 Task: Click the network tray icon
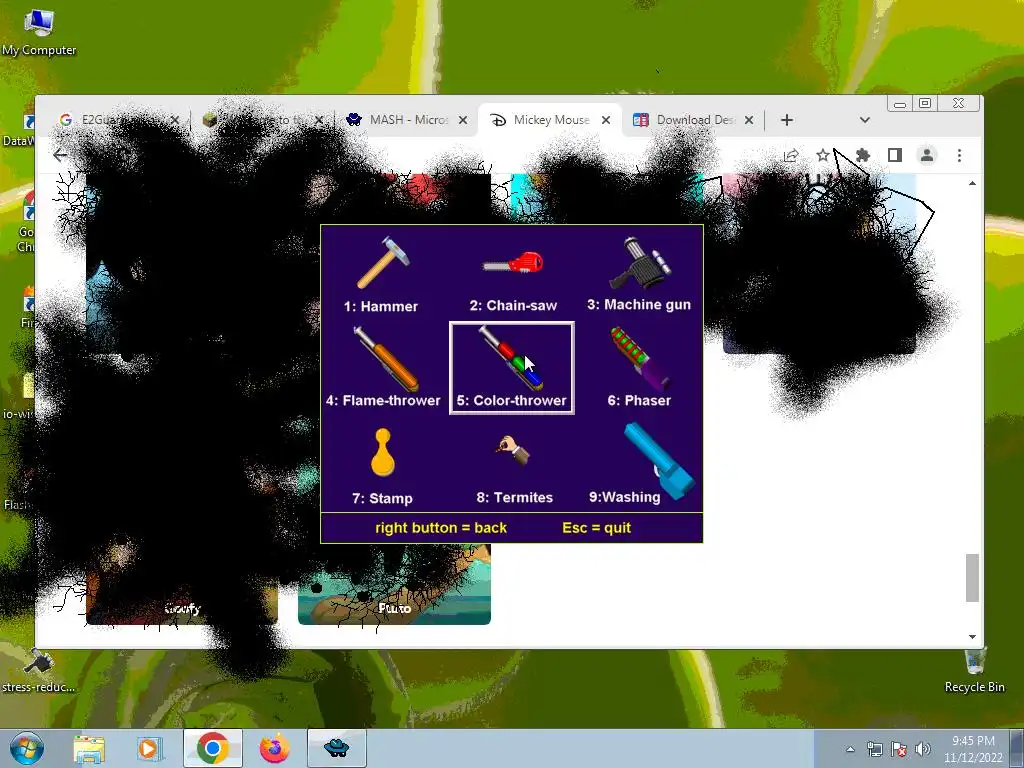(874, 749)
